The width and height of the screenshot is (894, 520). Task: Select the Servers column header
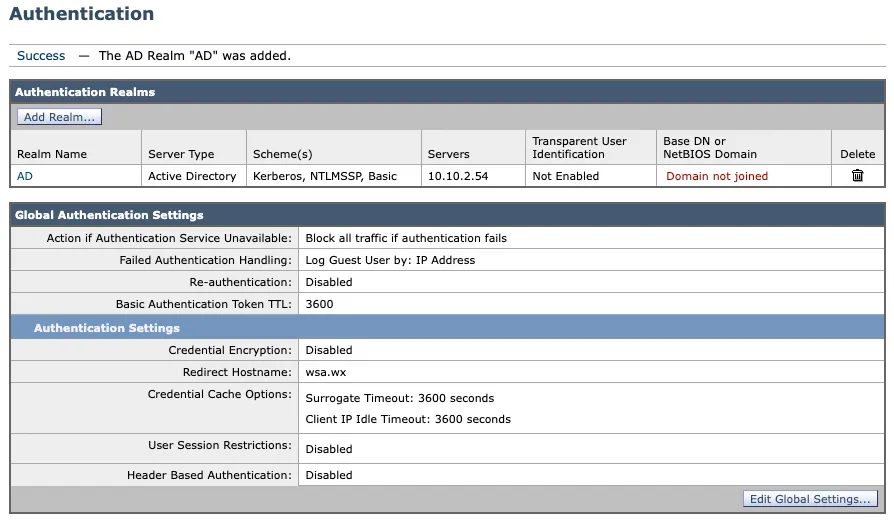pos(448,154)
